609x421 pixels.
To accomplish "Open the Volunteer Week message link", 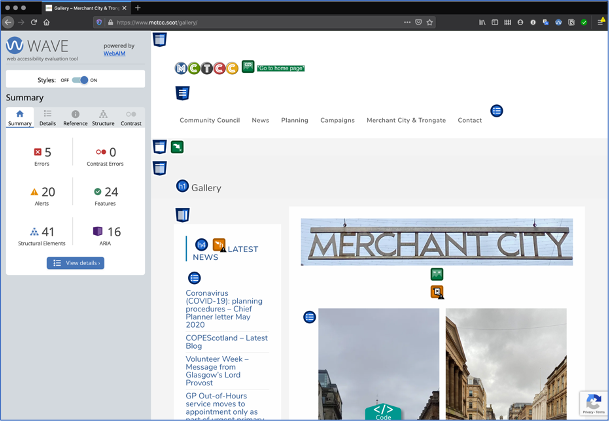I will [217, 371].
